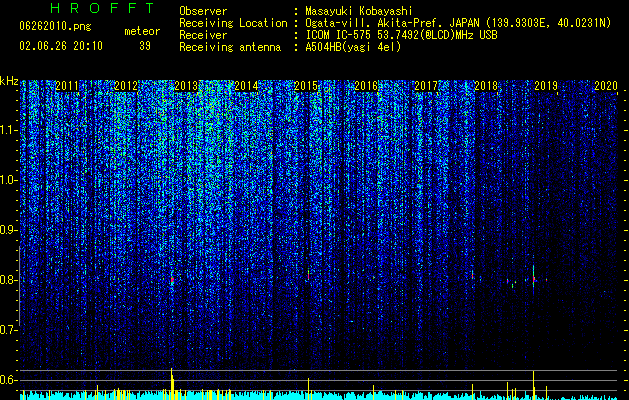This screenshot has height=400, width=629.
Task: Click the 1.1 frequency axis label
Action: [x=8, y=130]
